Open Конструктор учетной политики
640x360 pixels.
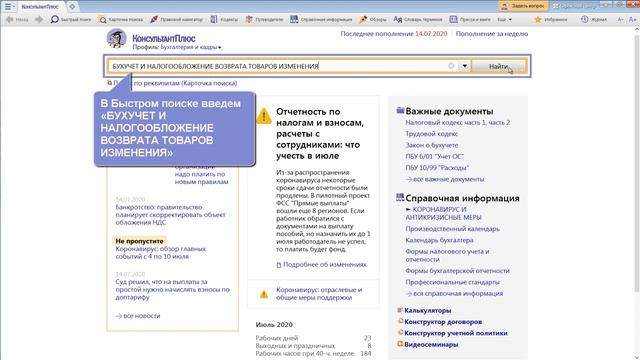click(x=456, y=333)
